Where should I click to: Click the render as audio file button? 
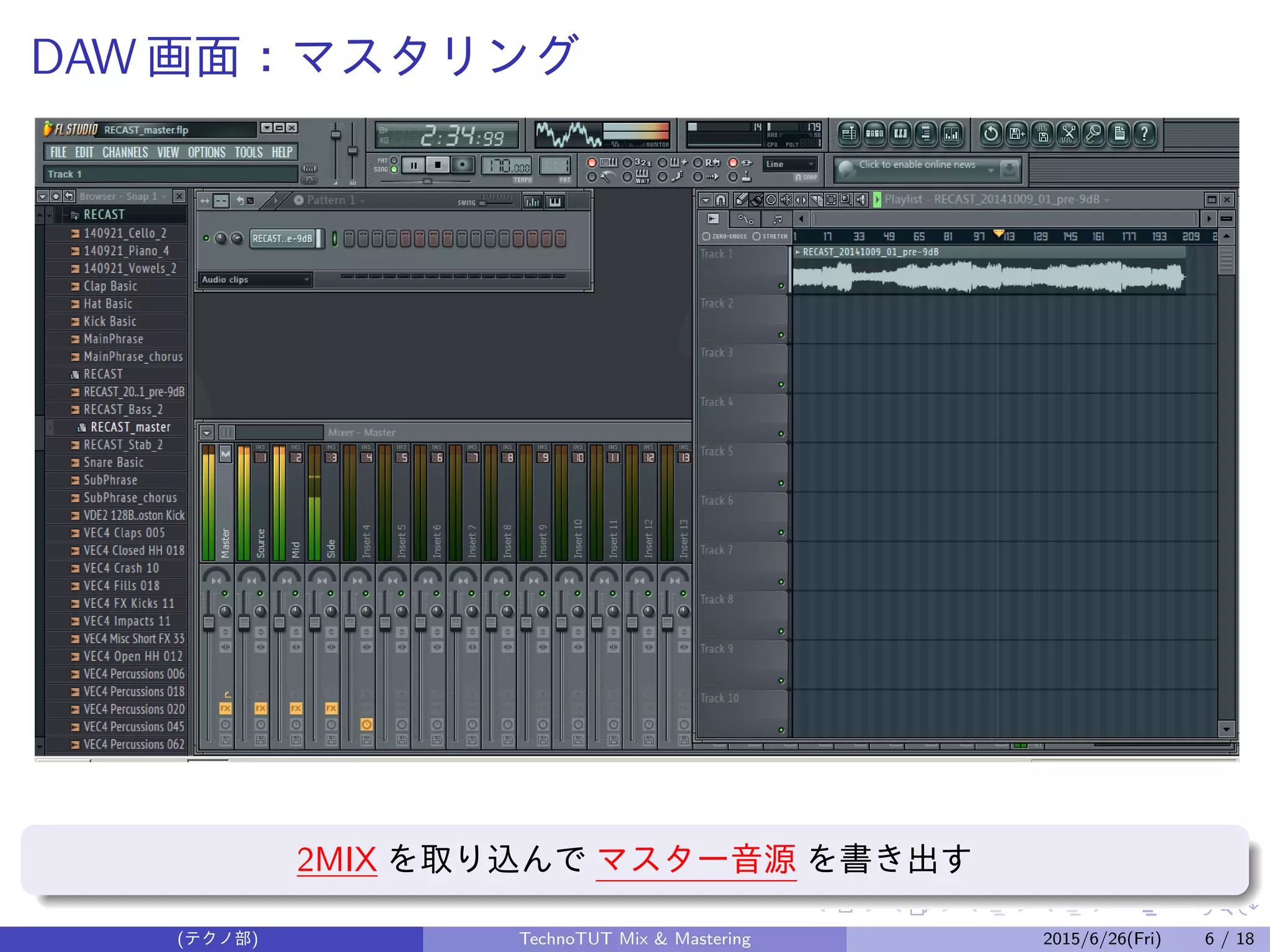[1042, 134]
